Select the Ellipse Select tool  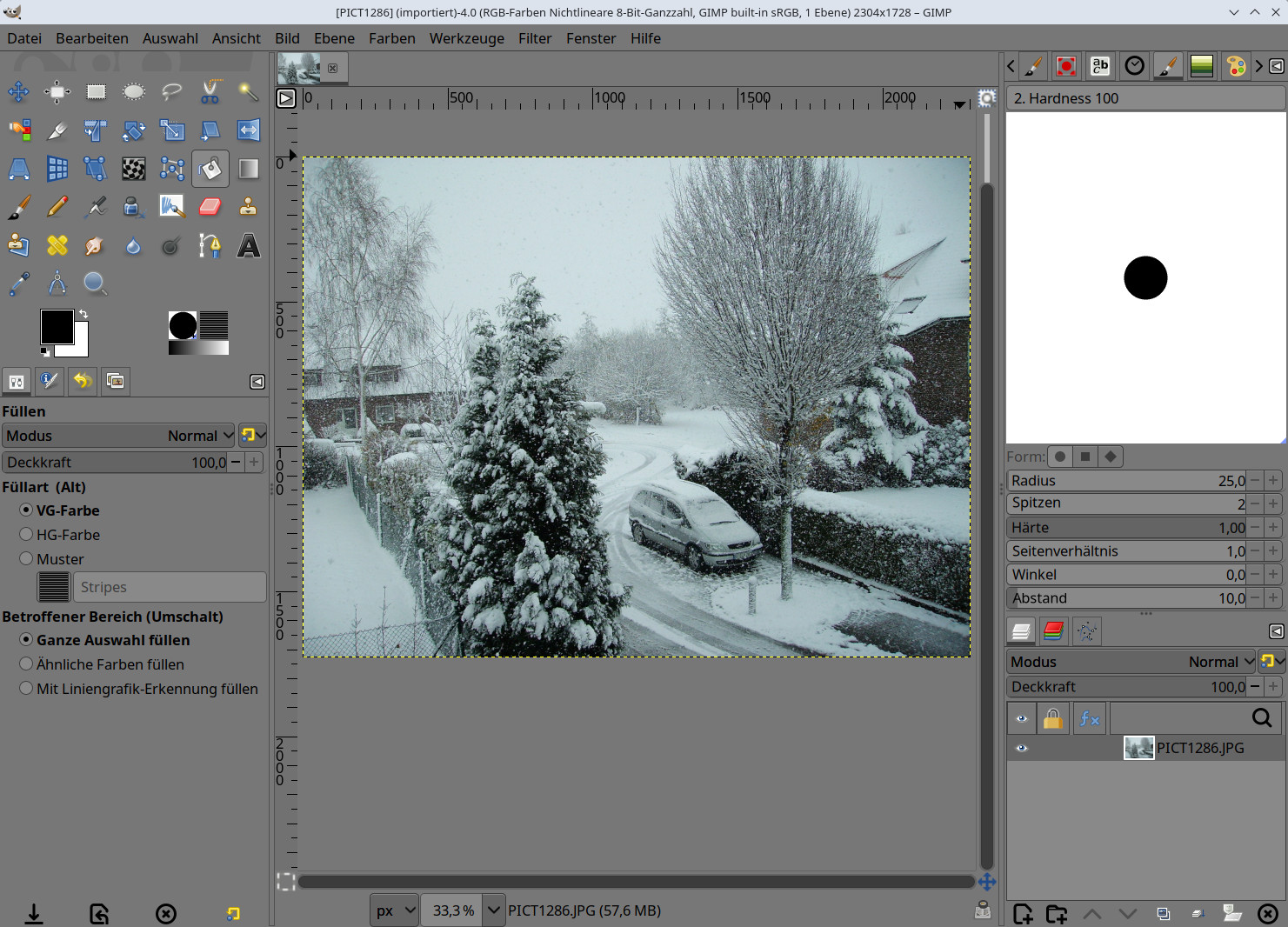(134, 91)
